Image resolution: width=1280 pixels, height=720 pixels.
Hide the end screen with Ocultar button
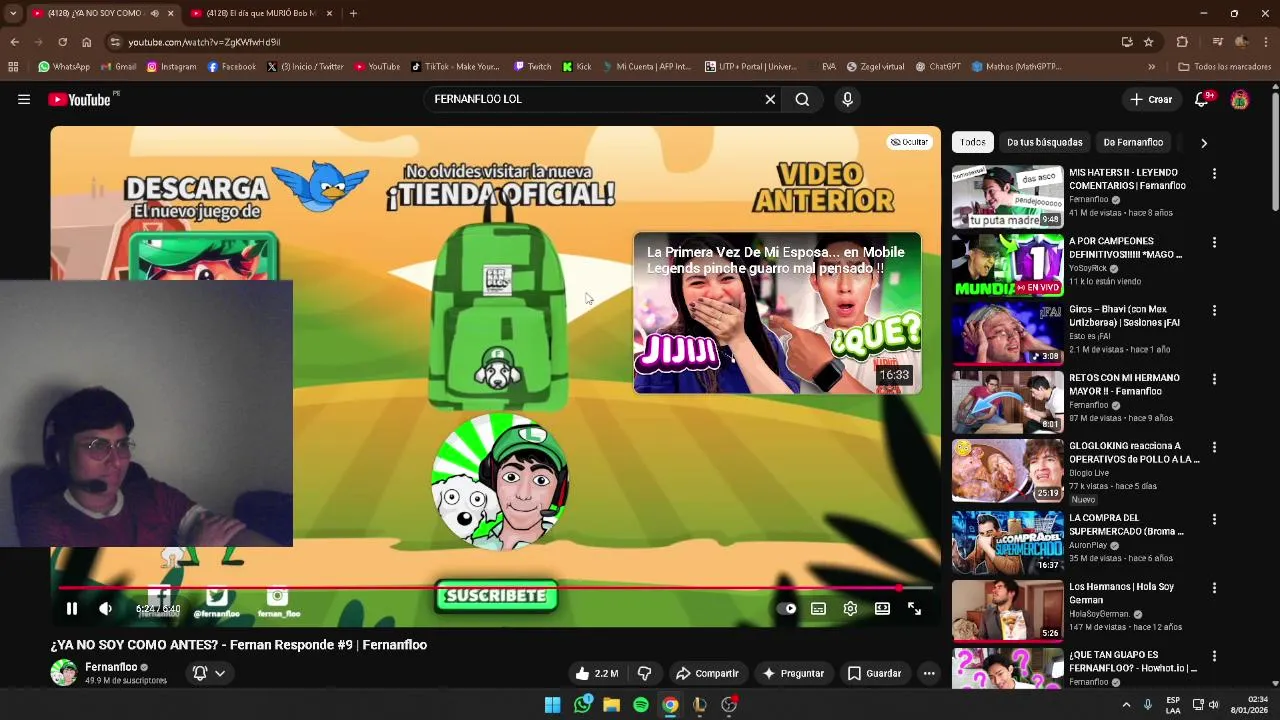909,142
